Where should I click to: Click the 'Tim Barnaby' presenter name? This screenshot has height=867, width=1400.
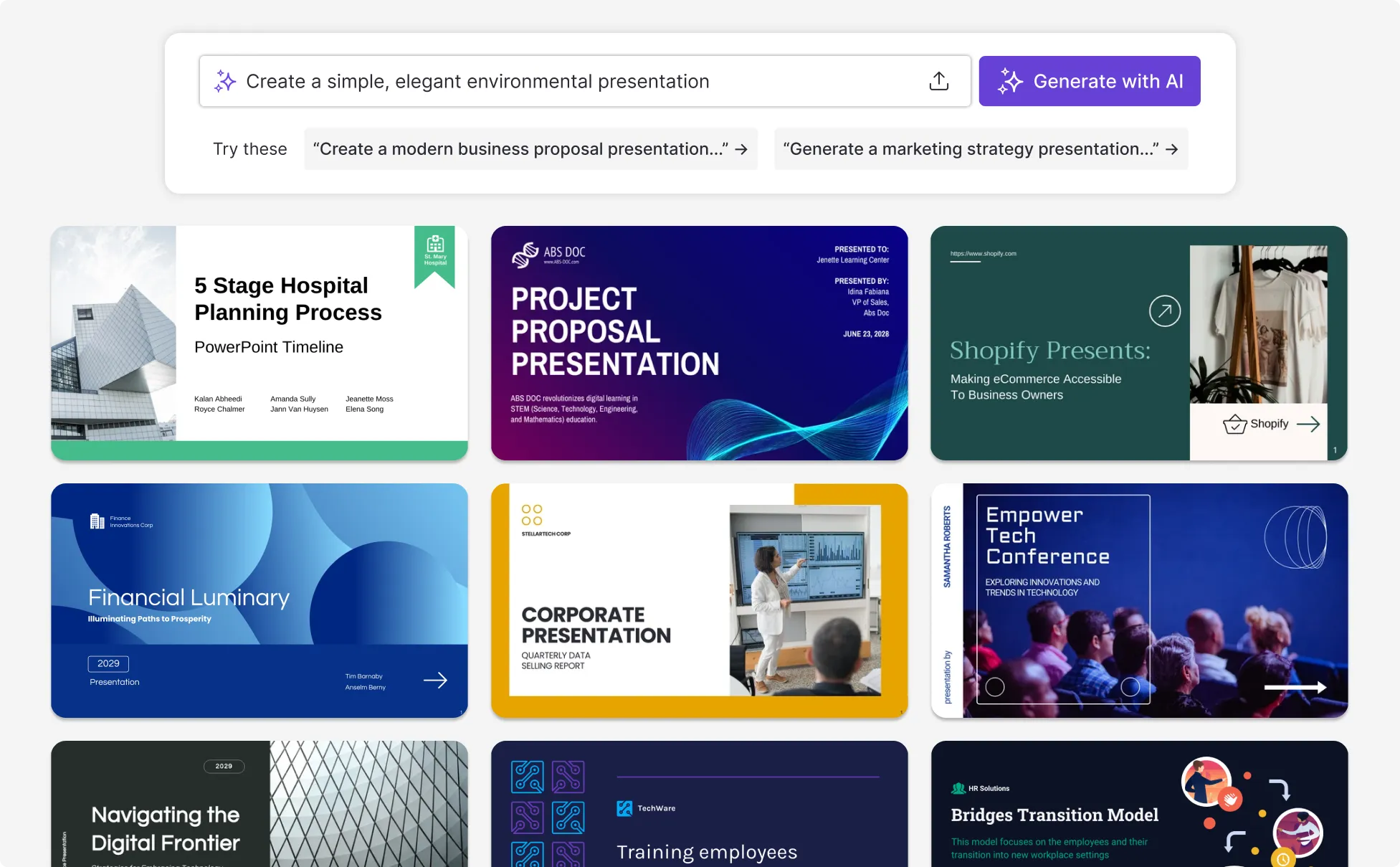(363, 676)
